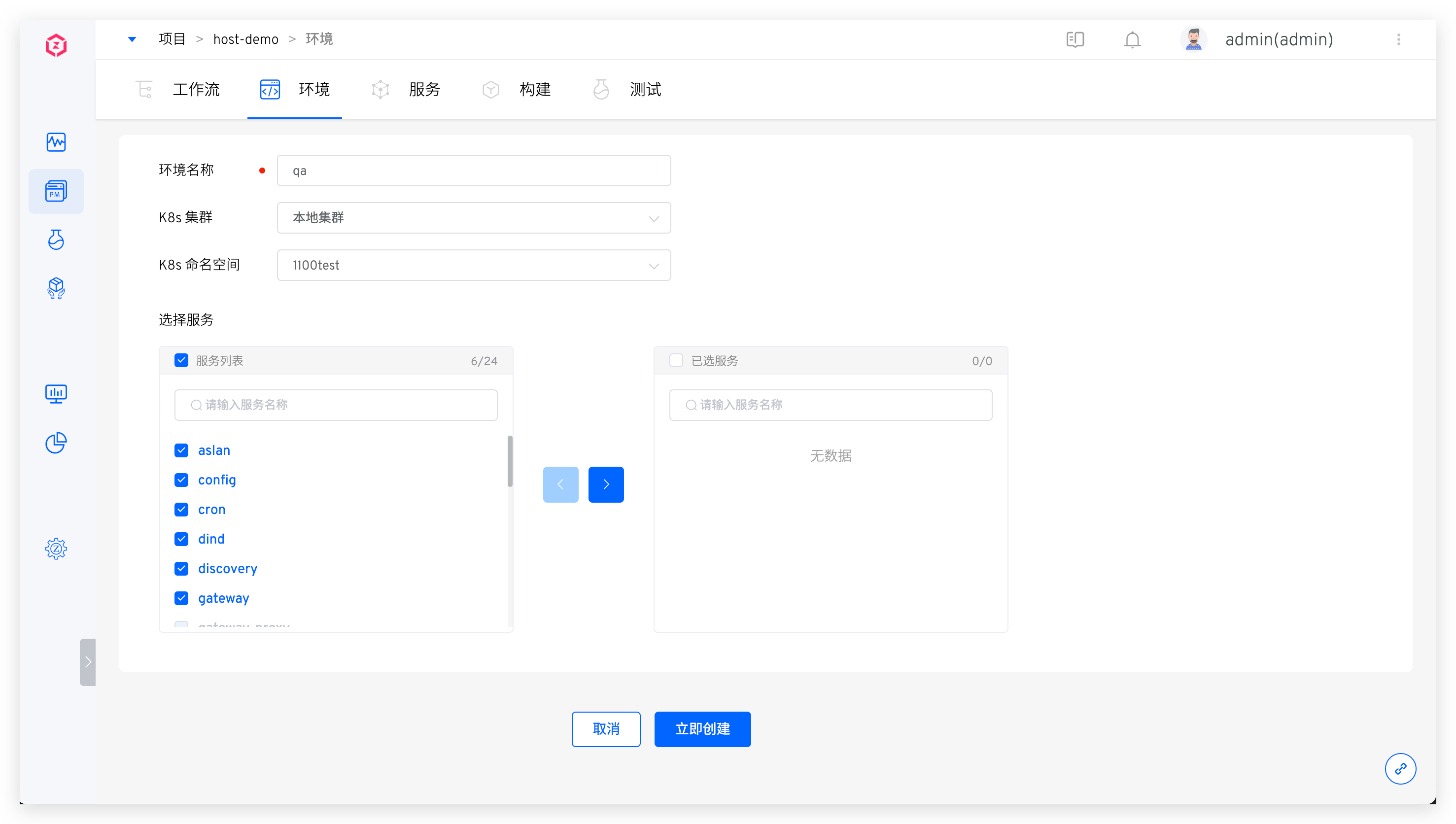Expand the collapsed sidebar arrow handle
This screenshot has width=1456, height=824.
(88, 662)
